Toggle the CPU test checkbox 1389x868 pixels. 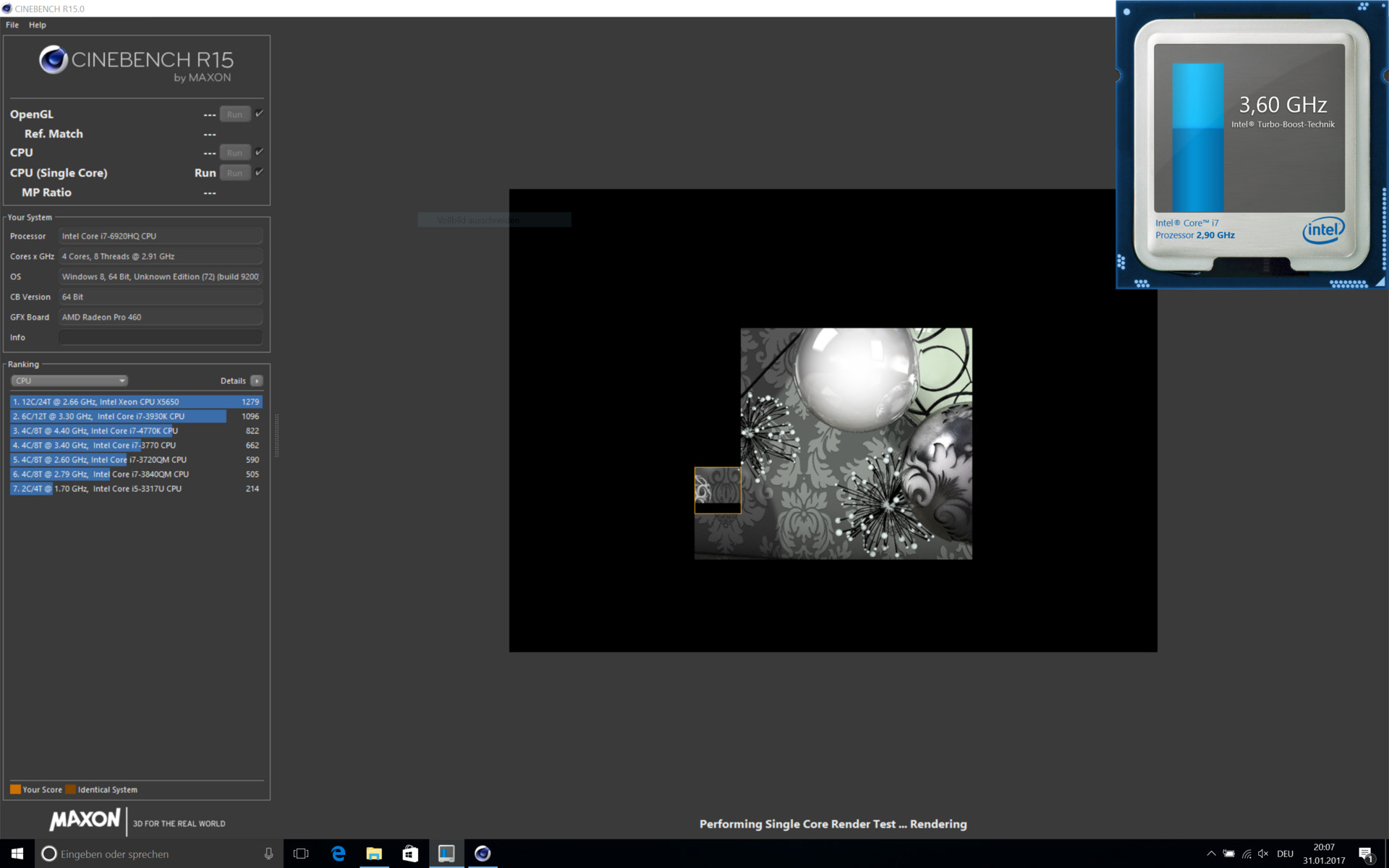point(260,152)
